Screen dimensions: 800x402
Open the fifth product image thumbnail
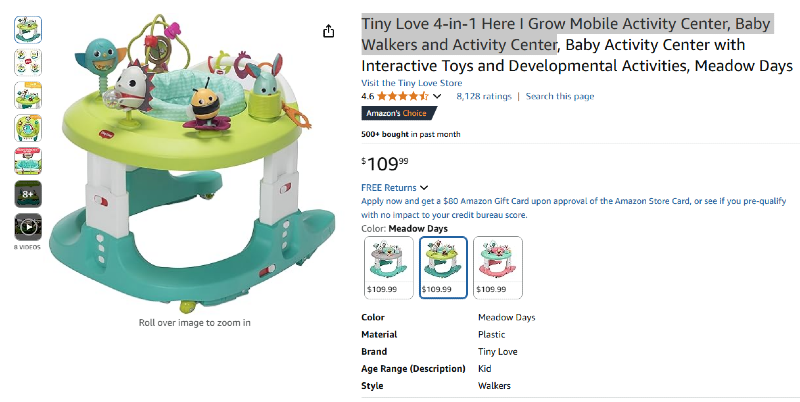pos(28,161)
